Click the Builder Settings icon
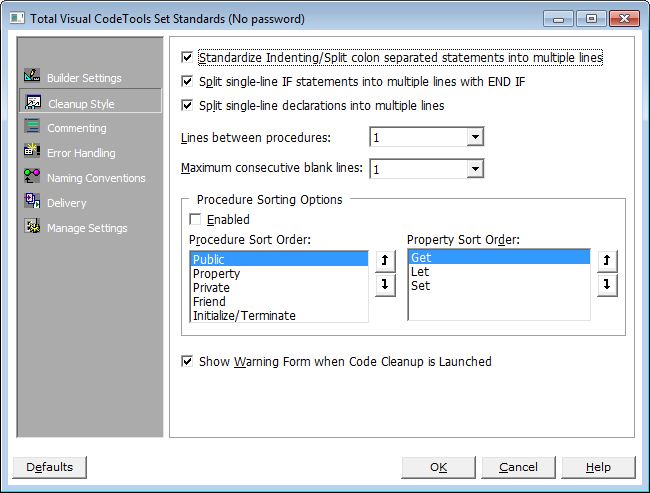Viewport: 650px width, 493px height. pyautogui.click(x=31, y=77)
